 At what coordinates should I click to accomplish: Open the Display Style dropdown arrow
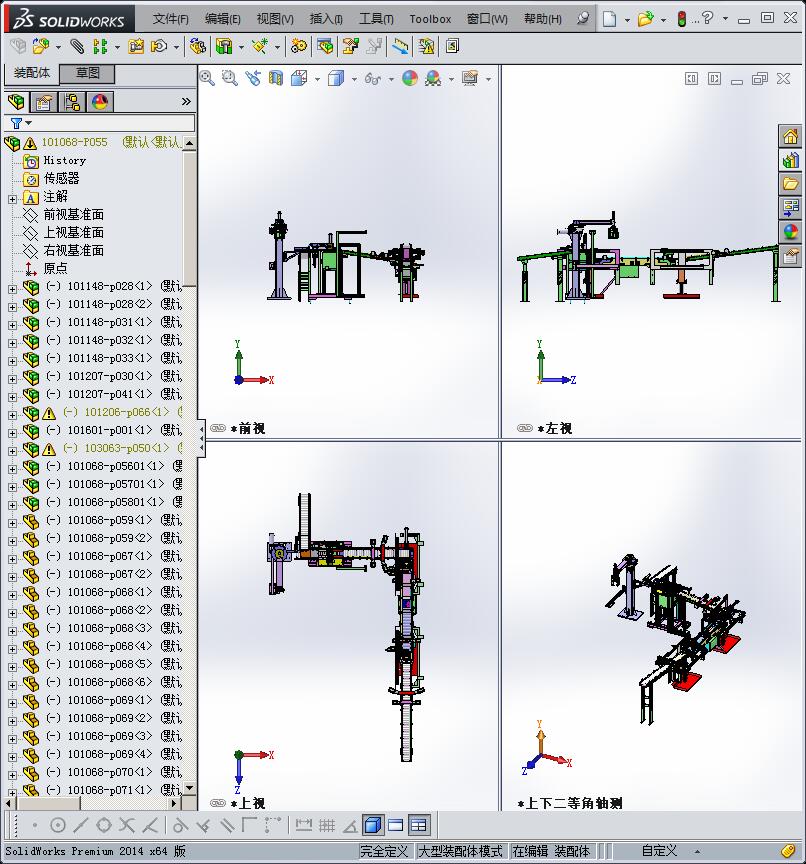[354, 79]
